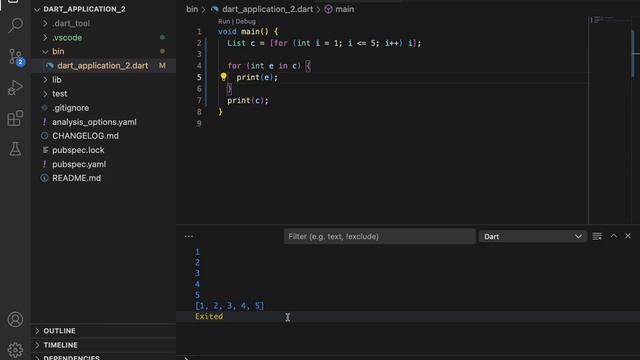640x360 pixels.
Task: Open the Testing flask view
Action: [15, 149]
